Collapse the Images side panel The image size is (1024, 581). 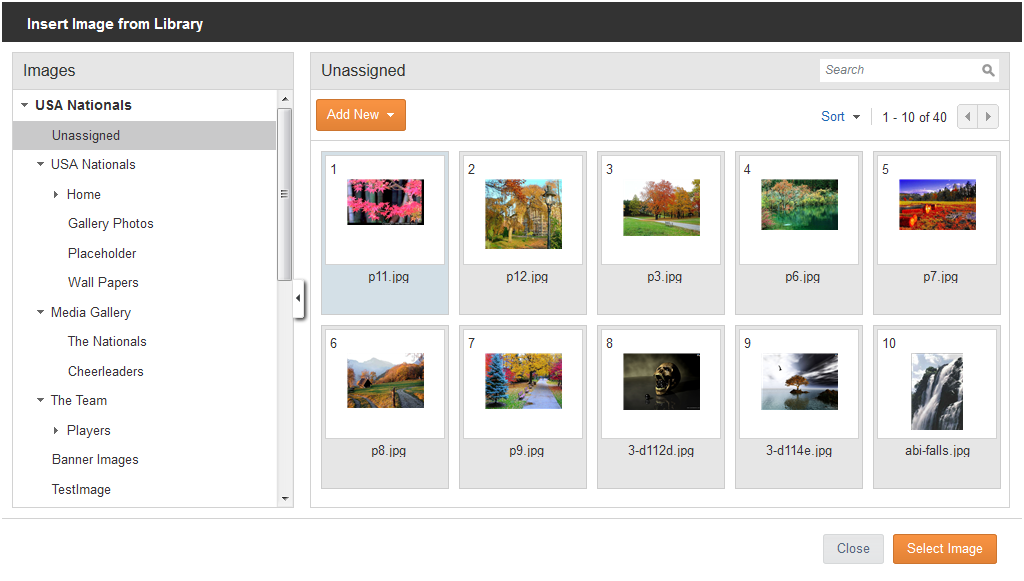(x=298, y=298)
